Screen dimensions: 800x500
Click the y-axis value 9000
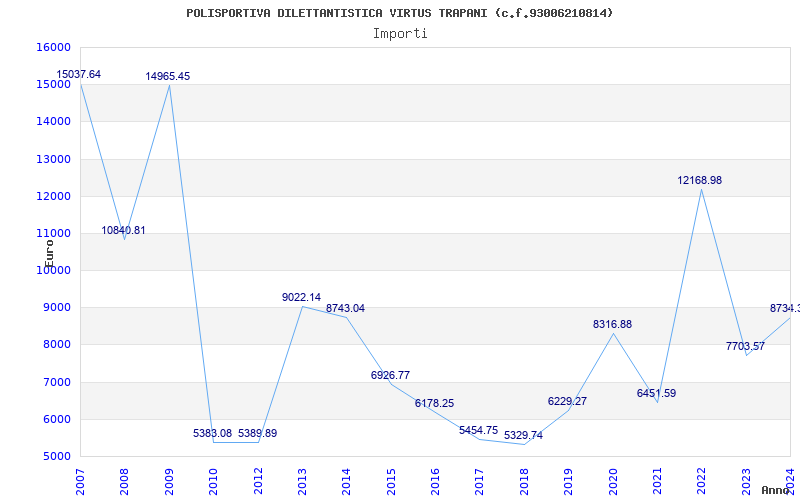point(57,308)
